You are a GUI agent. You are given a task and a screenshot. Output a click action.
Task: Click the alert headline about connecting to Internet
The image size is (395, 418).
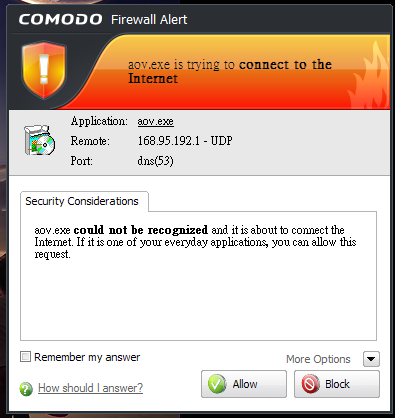[230, 71]
